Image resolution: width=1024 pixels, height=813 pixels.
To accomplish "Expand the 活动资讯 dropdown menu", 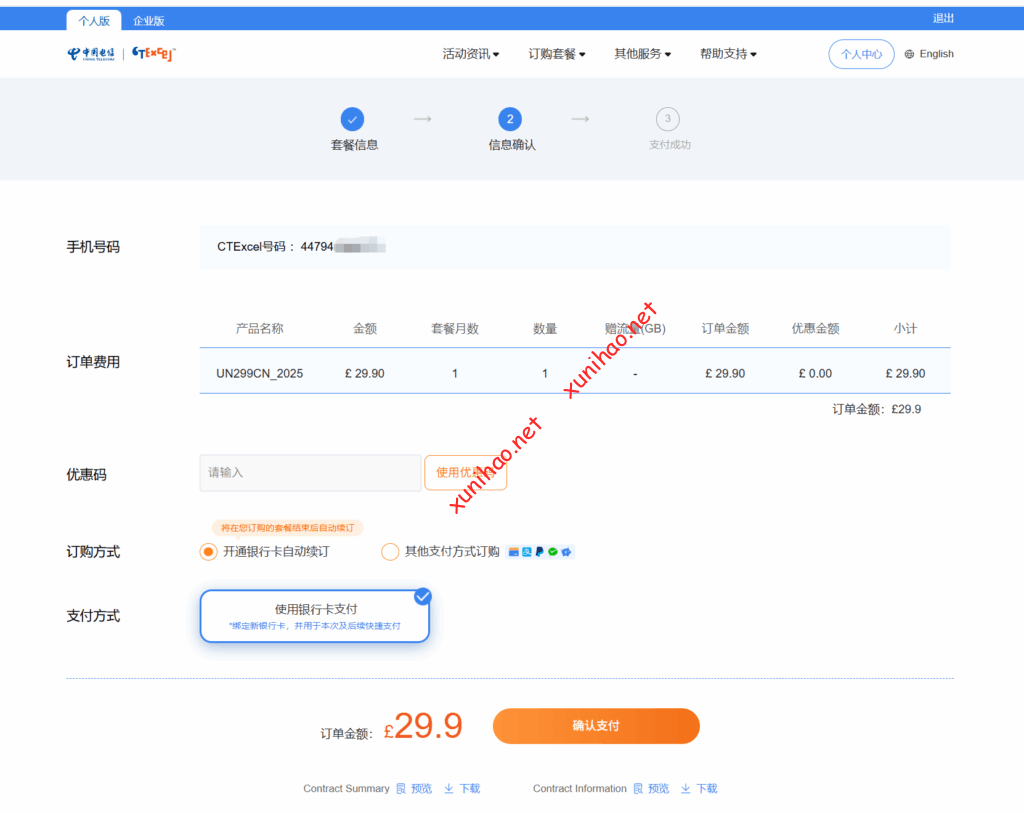I will pyautogui.click(x=471, y=54).
